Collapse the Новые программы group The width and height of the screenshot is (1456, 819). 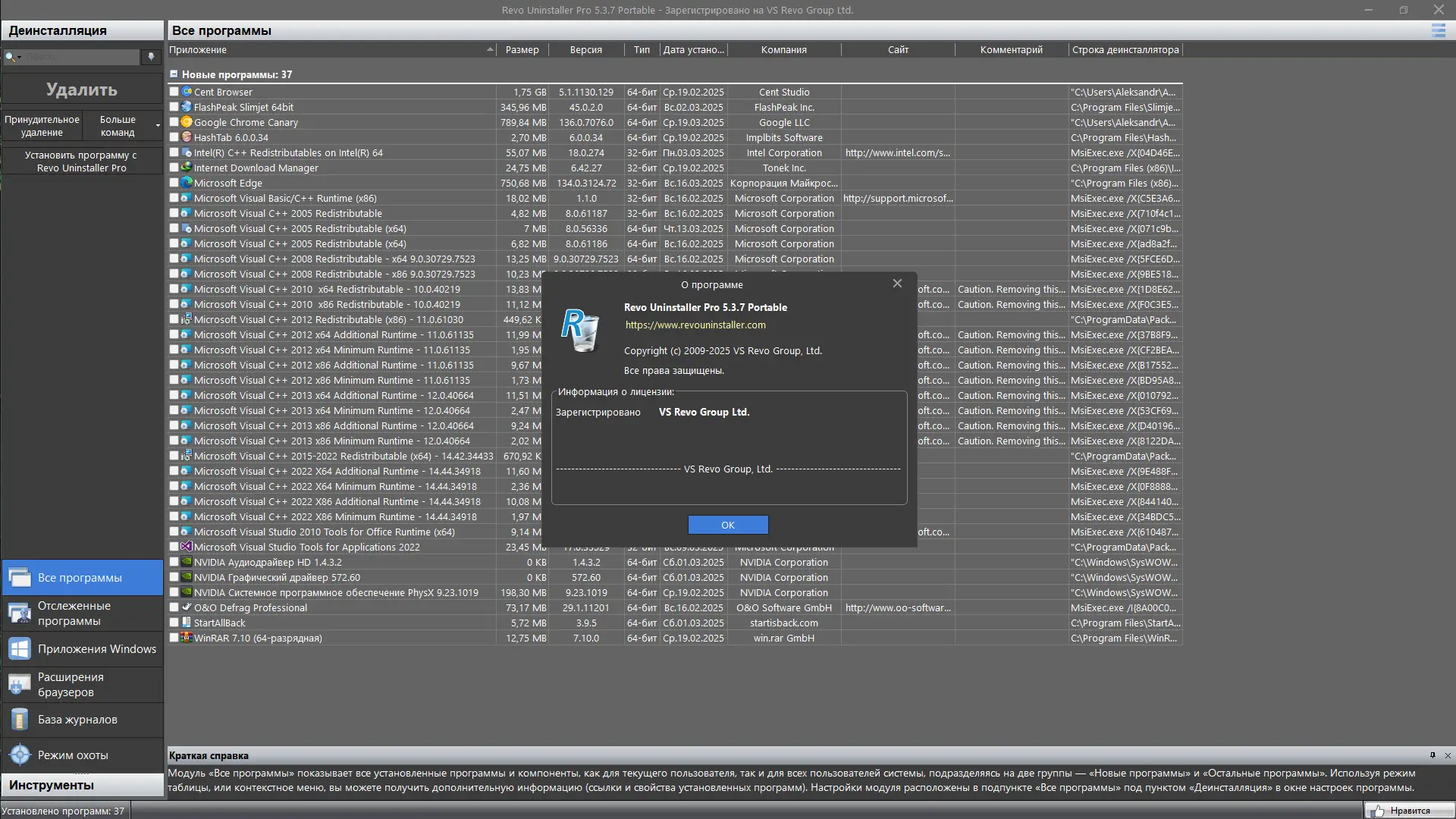coord(174,74)
